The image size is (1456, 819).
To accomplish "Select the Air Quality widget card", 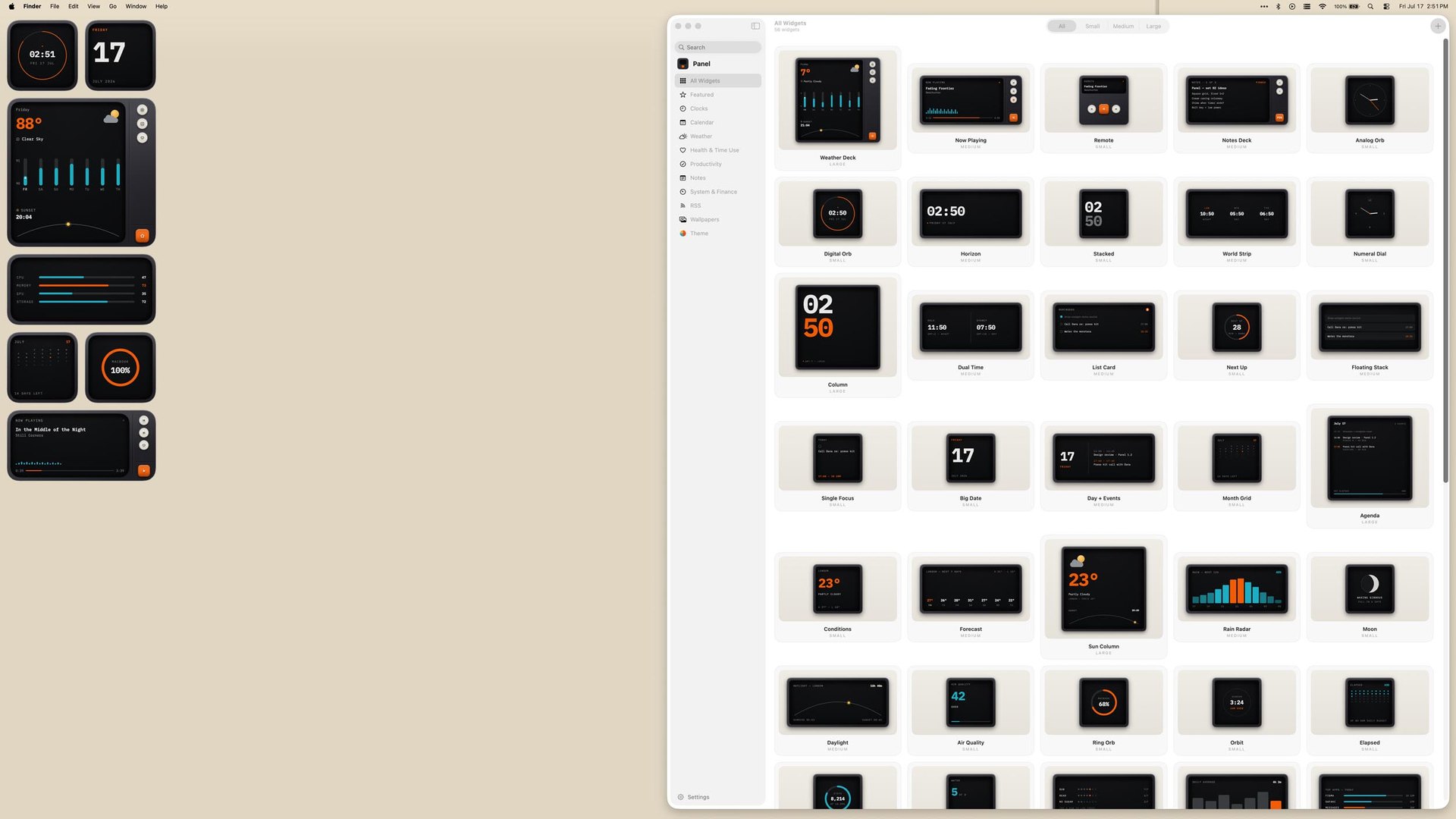I will (x=971, y=711).
